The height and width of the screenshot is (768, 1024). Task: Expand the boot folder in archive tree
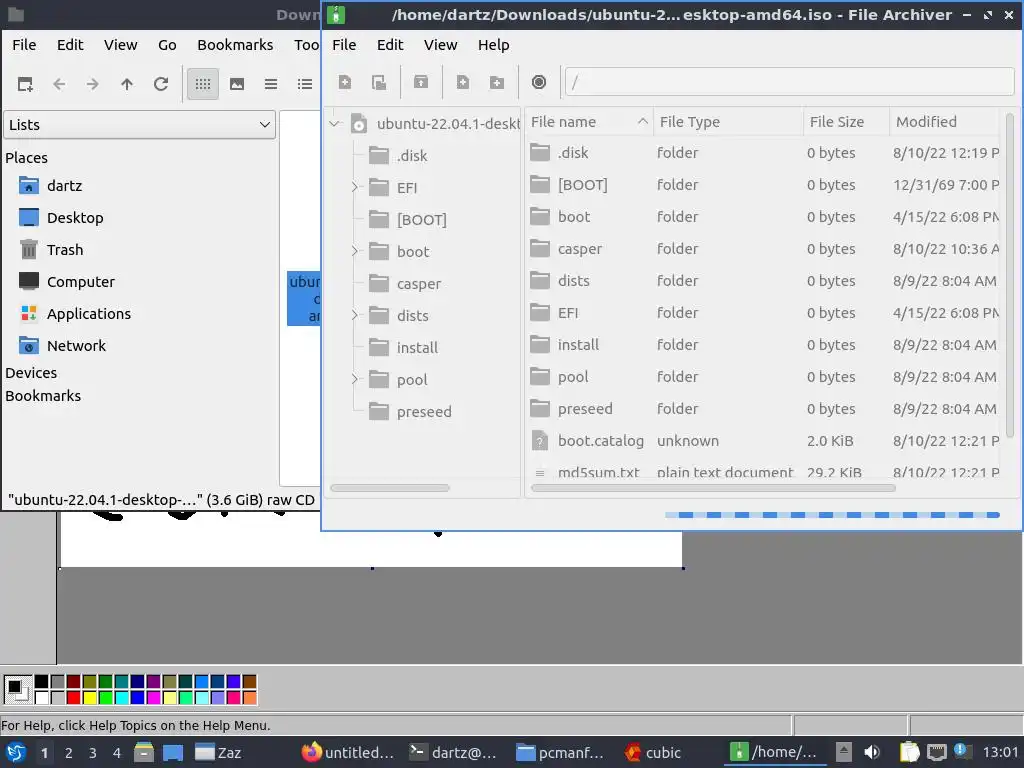[x=355, y=251]
